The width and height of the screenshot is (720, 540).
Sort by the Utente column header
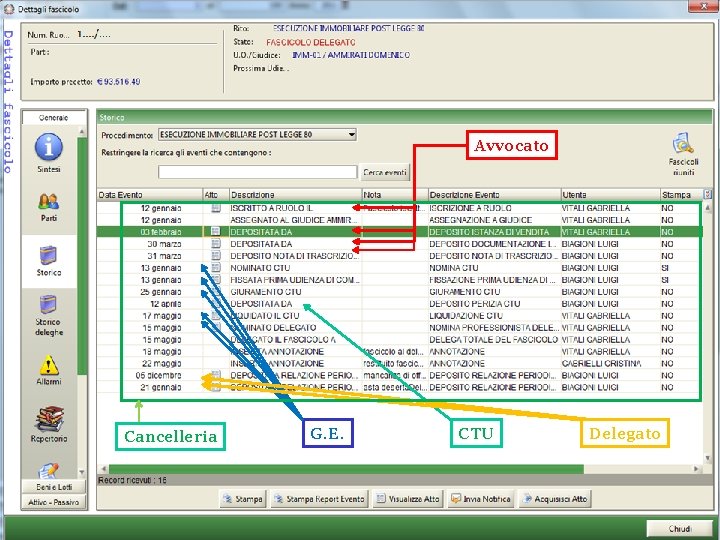pyautogui.click(x=611, y=195)
